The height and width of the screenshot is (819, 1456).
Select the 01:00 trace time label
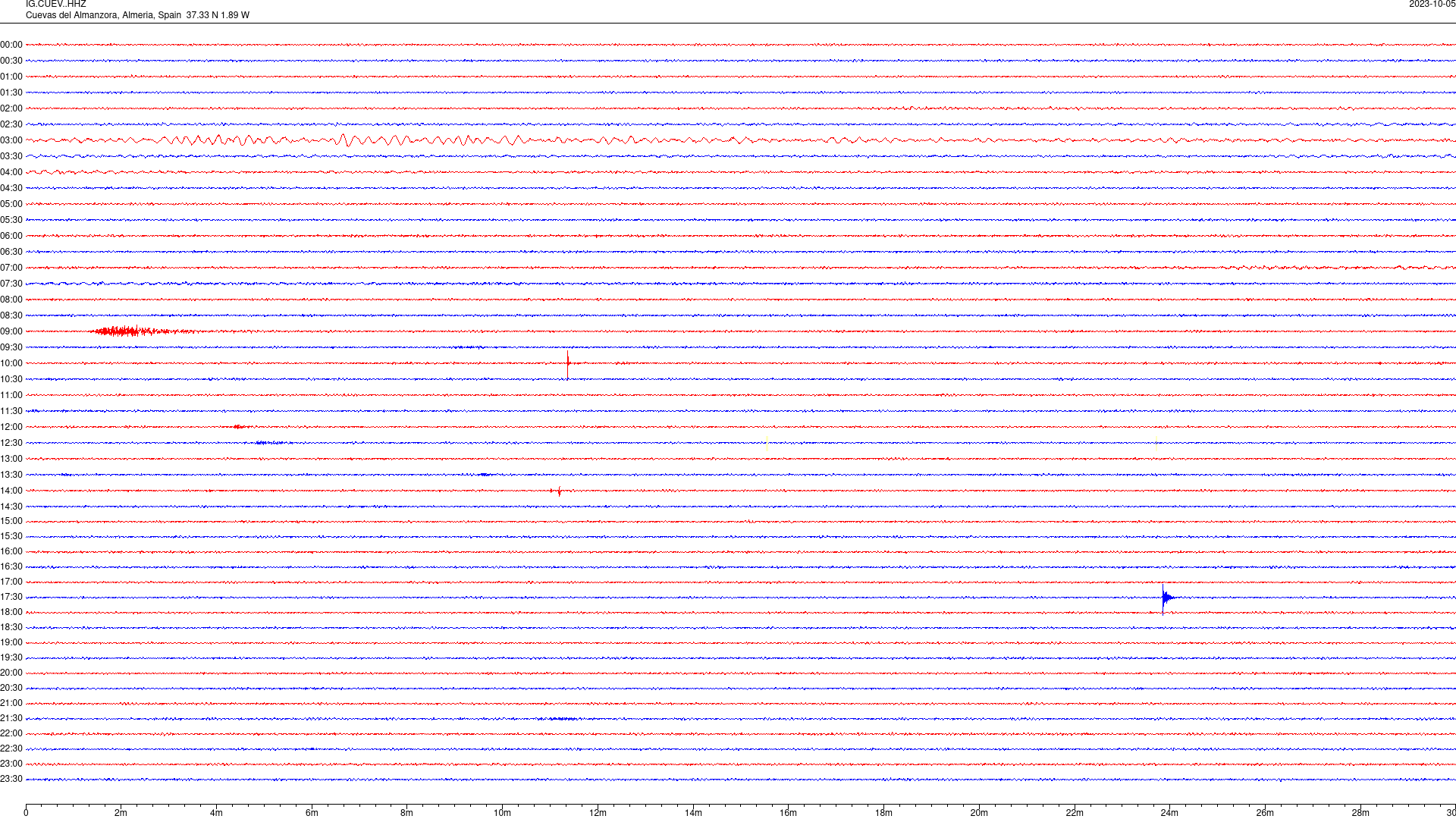(11, 77)
